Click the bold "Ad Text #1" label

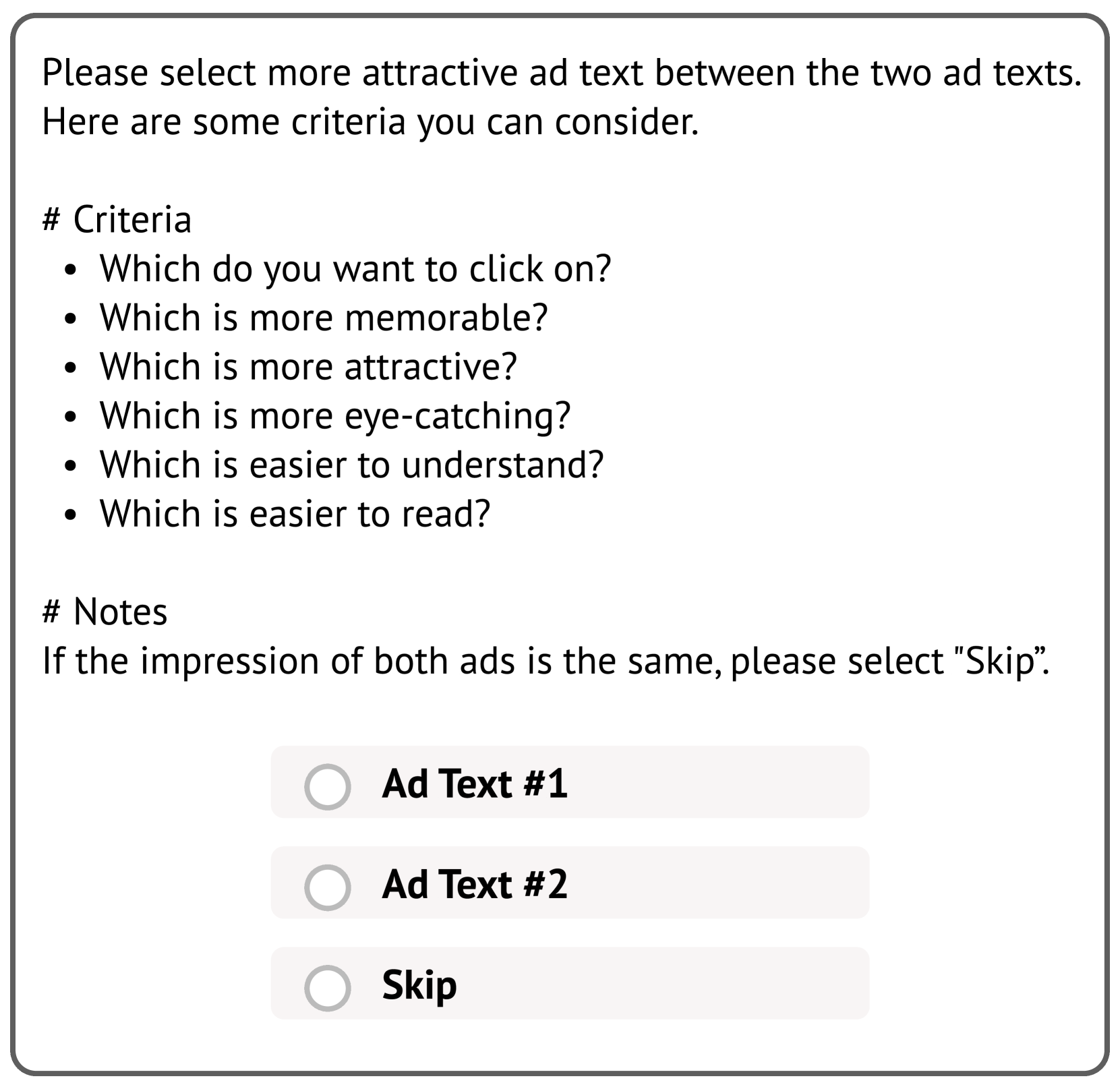(474, 784)
